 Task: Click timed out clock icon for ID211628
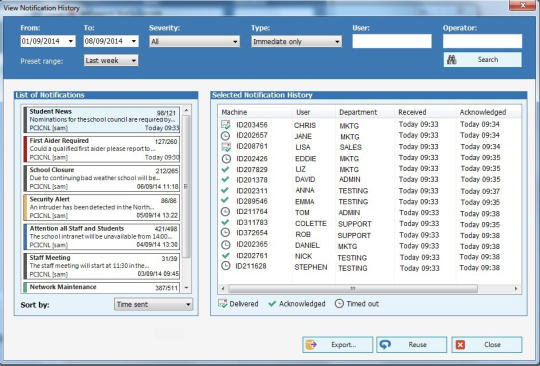[x=225, y=266]
